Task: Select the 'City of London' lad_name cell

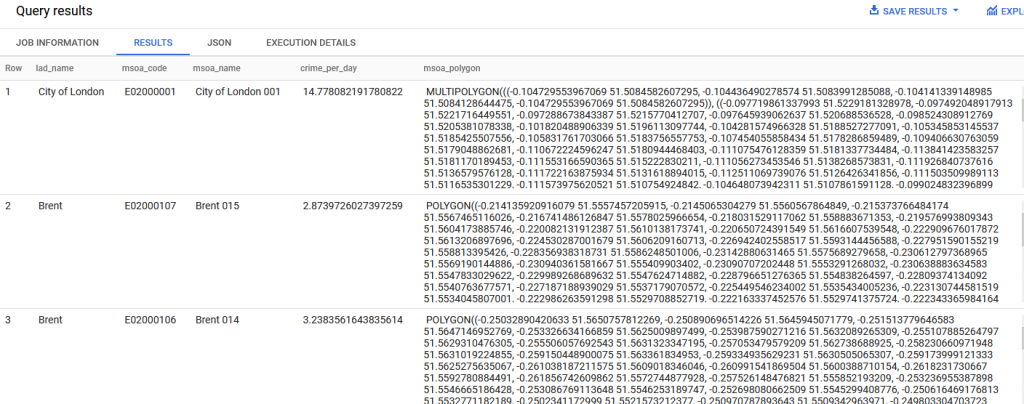Action: [71, 92]
